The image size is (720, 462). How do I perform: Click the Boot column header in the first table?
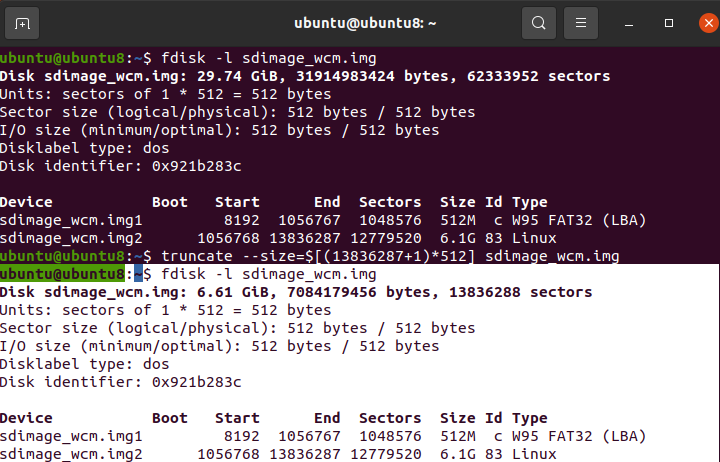coord(170,202)
